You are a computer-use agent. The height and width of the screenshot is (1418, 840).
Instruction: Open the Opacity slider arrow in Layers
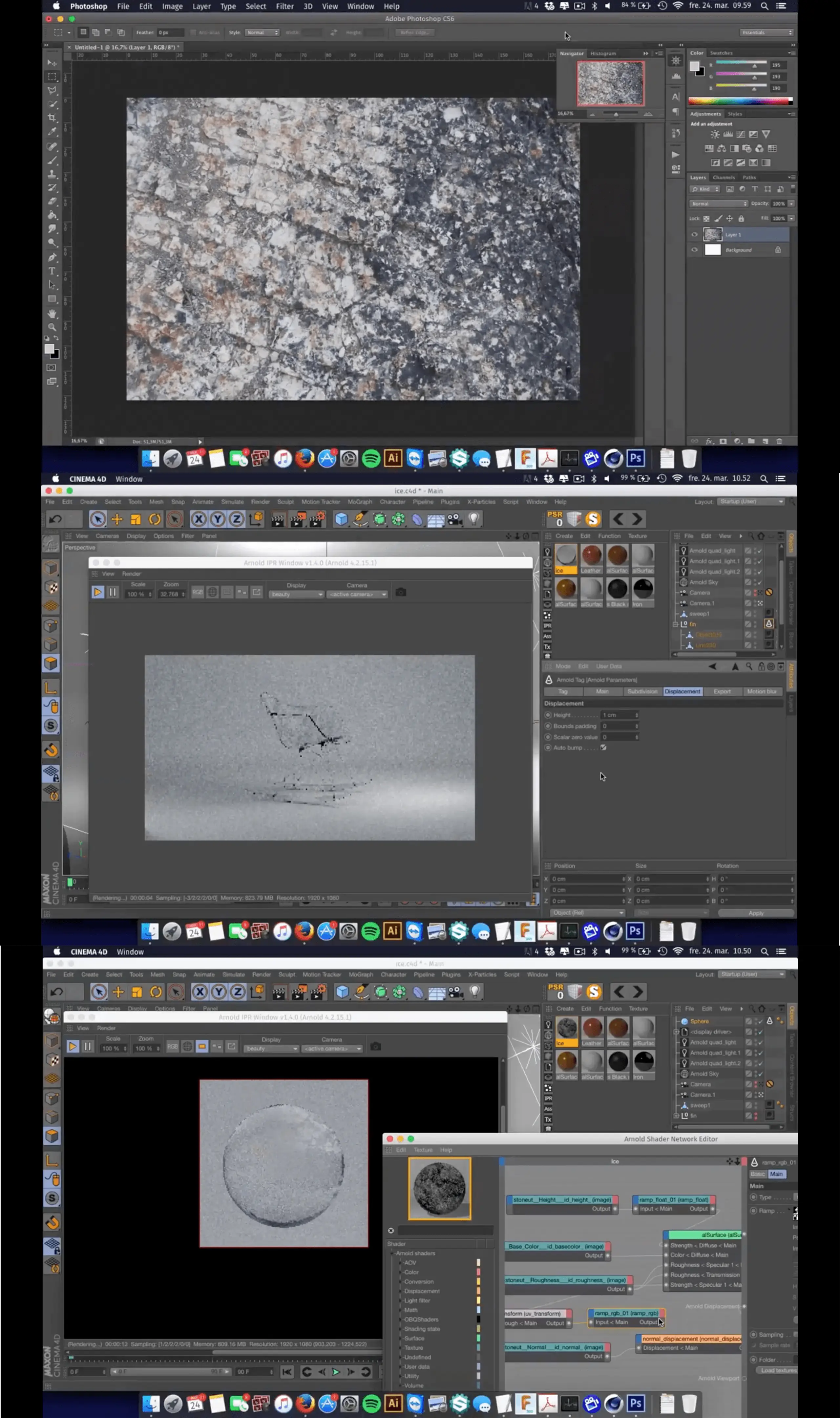click(791, 204)
